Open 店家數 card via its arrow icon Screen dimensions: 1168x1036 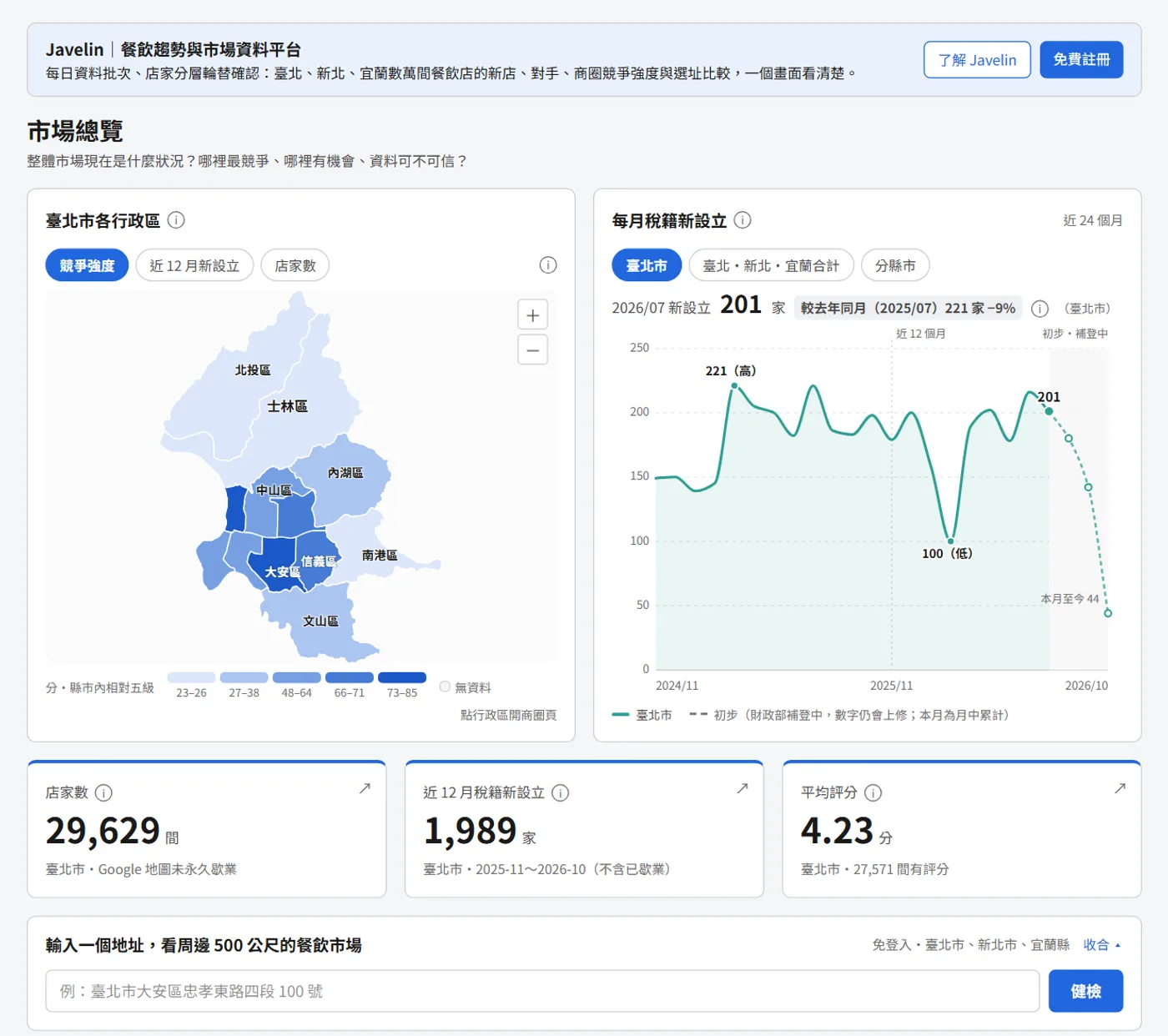[365, 788]
